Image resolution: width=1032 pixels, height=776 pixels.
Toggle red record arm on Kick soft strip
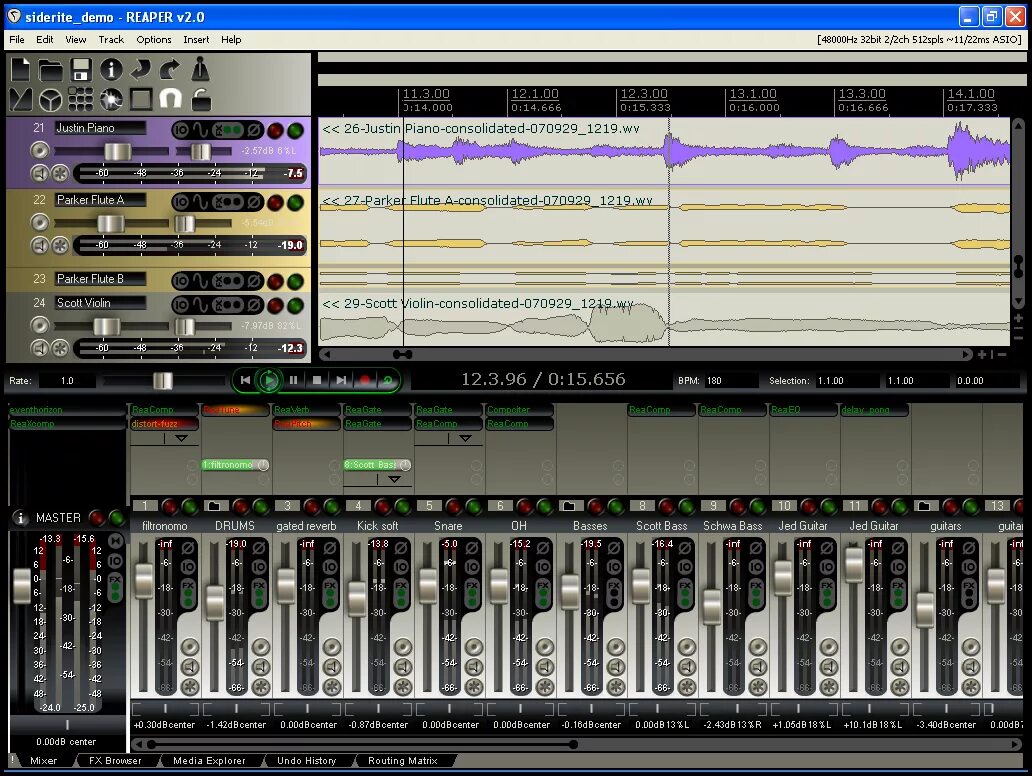point(382,506)
